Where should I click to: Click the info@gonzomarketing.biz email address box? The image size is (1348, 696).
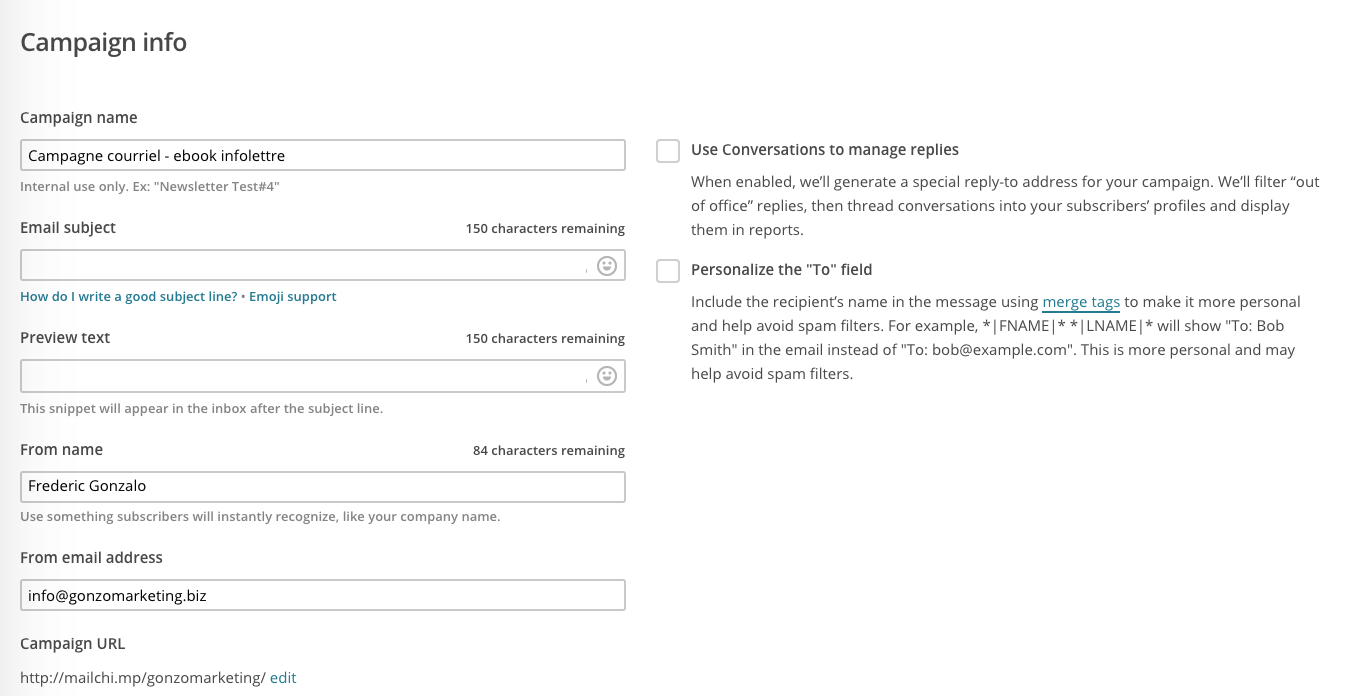click(322, 595)
